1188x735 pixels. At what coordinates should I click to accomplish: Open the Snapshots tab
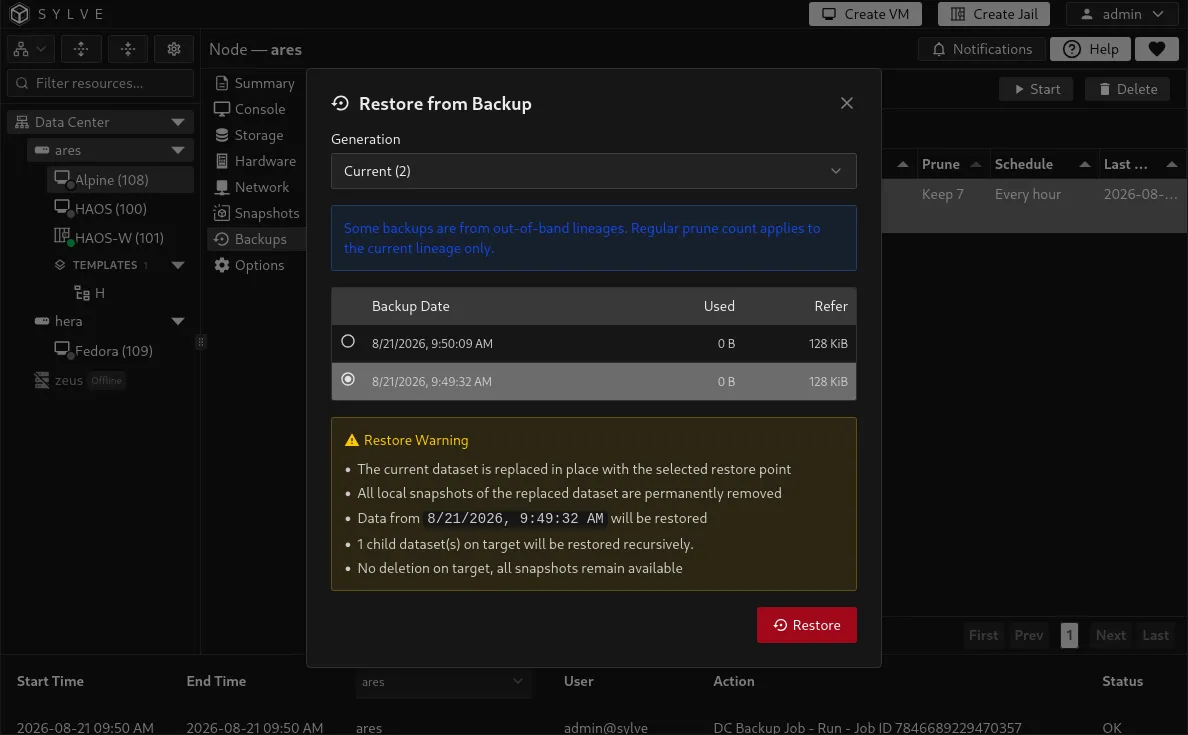(x=255, y=213)
